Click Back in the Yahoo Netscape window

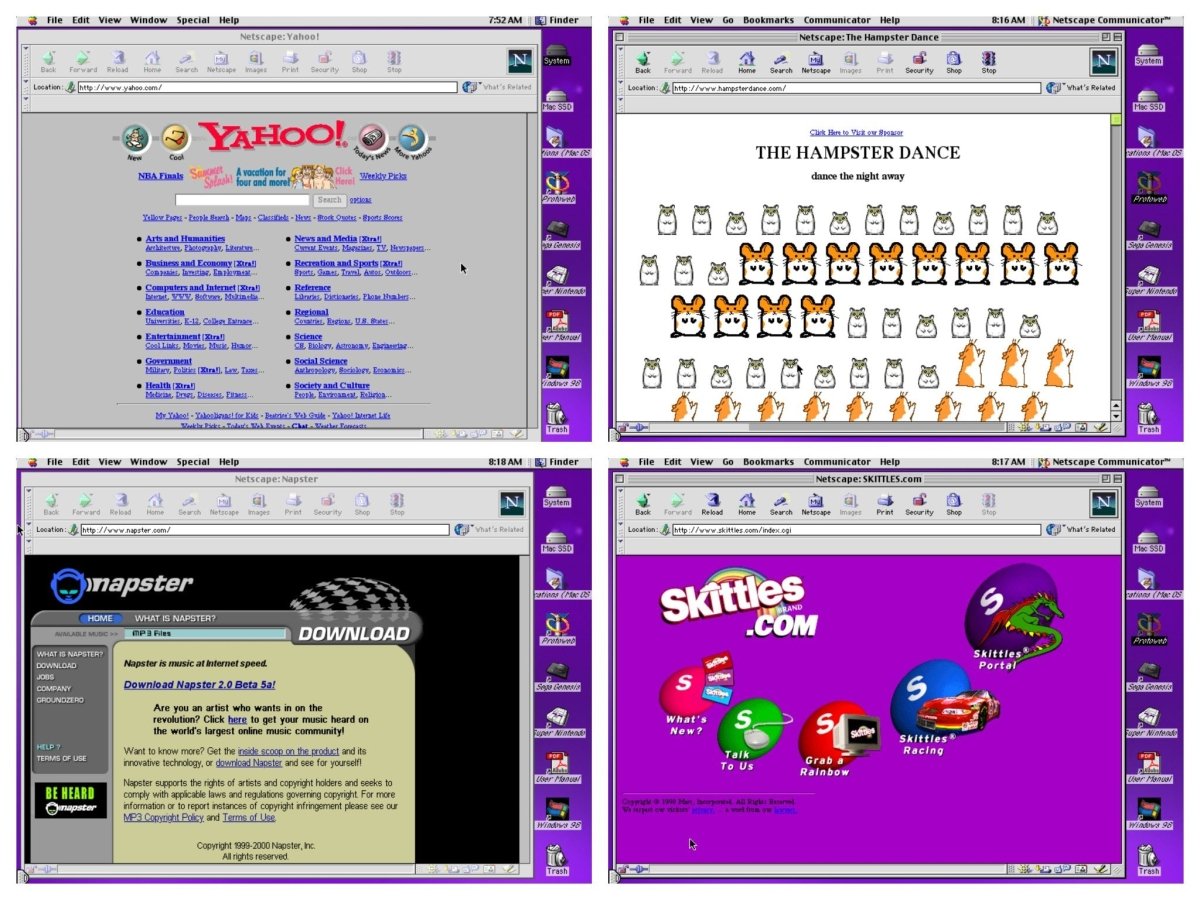[48, 62]
